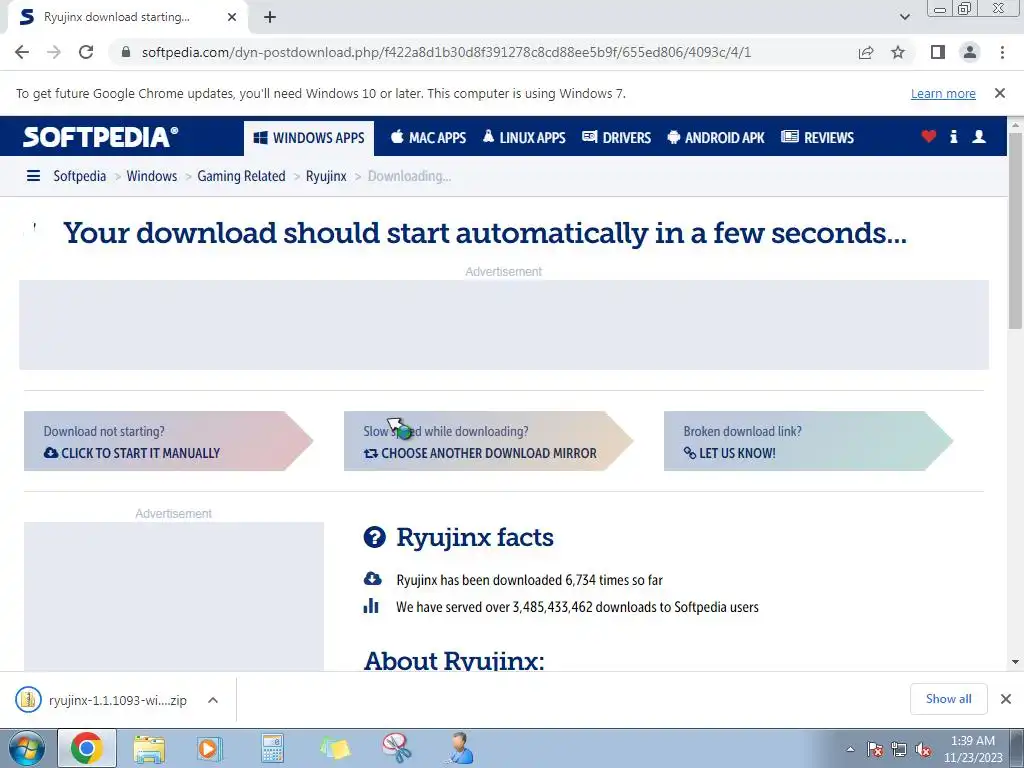Choose another download mirror
The height and width of the screenshot is (768, 1024).
[x=488, y=441]
